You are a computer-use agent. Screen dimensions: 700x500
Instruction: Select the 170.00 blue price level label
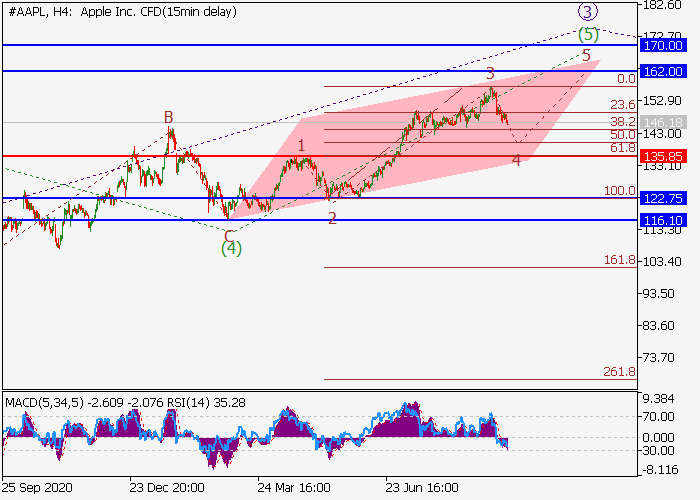point(662,46)
